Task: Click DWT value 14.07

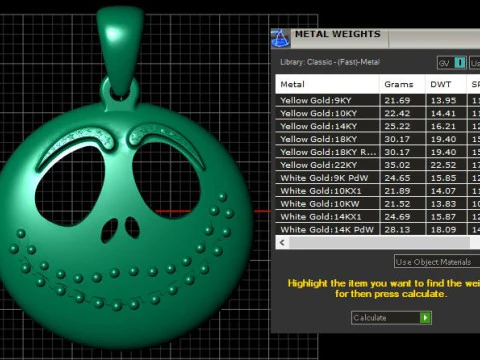Action: pos(443,191)
